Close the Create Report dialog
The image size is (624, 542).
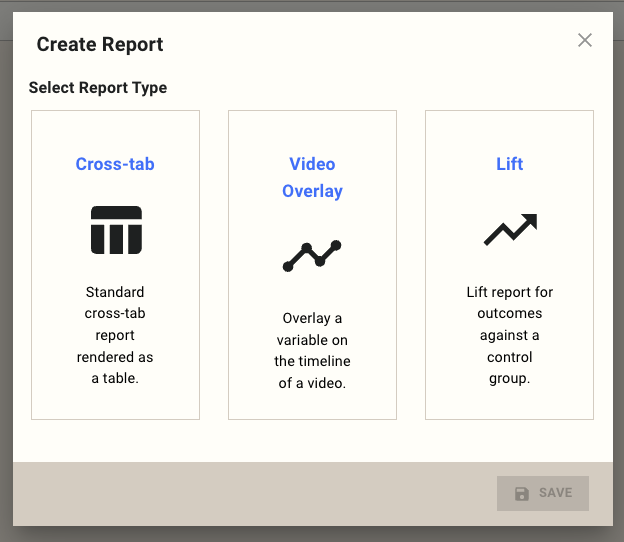click(585, 40)
